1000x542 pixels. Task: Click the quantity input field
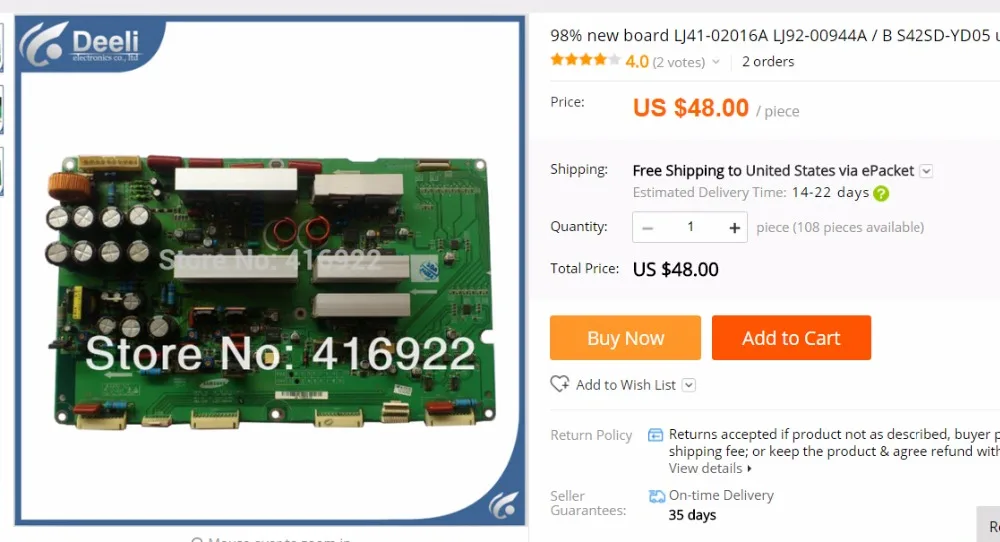(690, 227)
